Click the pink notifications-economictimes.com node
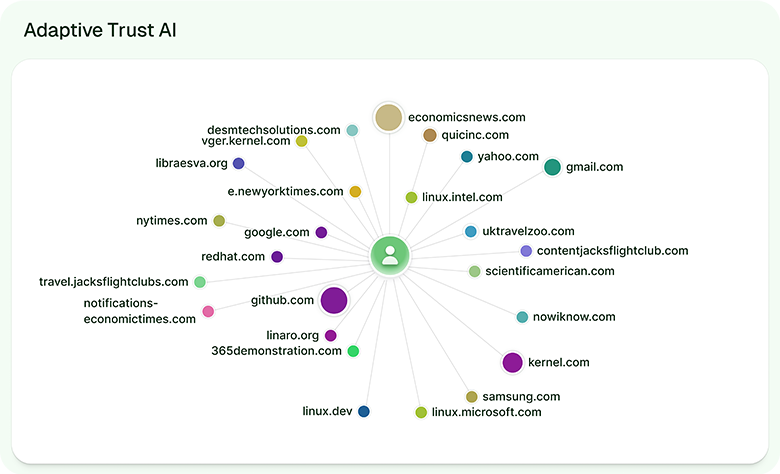 (208, 311)
